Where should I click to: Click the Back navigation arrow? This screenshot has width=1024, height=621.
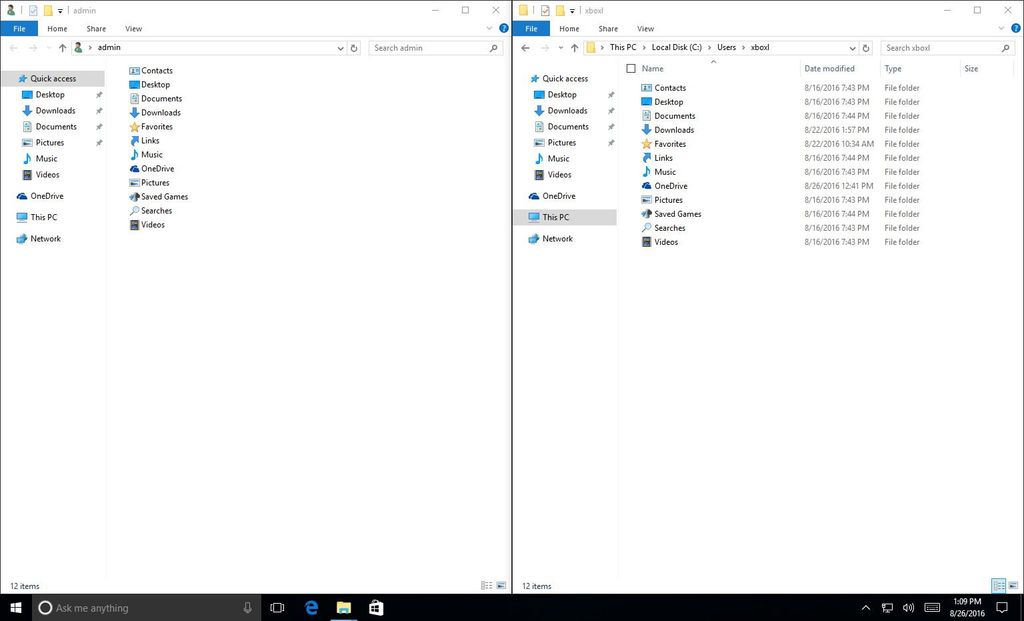tap(525, 47)
